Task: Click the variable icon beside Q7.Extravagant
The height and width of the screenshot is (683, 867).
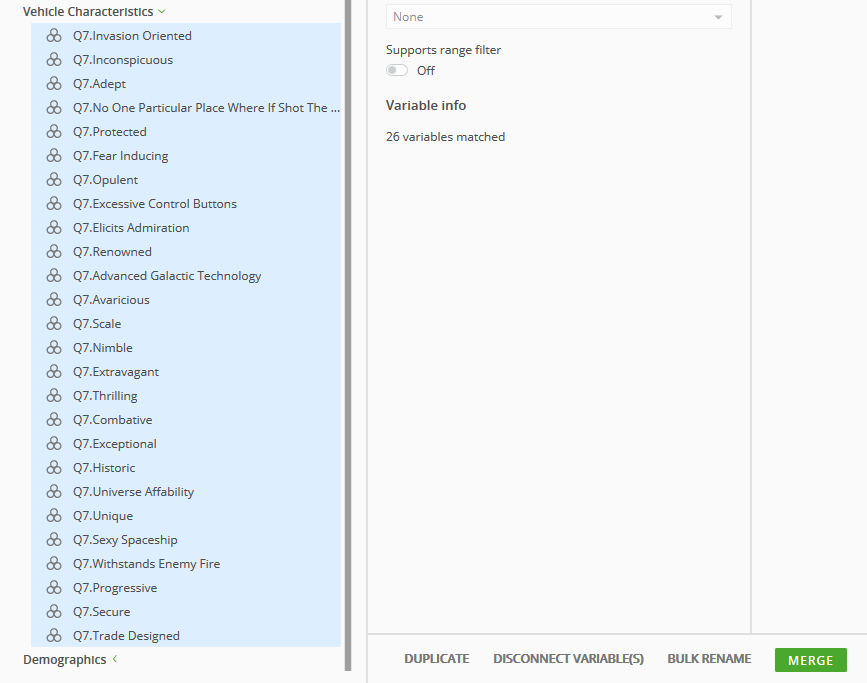Action: 54,372
